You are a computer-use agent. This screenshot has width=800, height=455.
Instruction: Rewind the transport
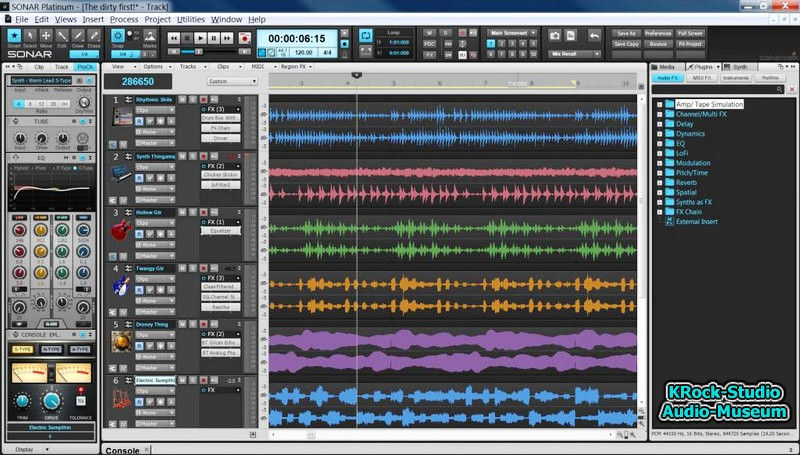pos(174,38)
